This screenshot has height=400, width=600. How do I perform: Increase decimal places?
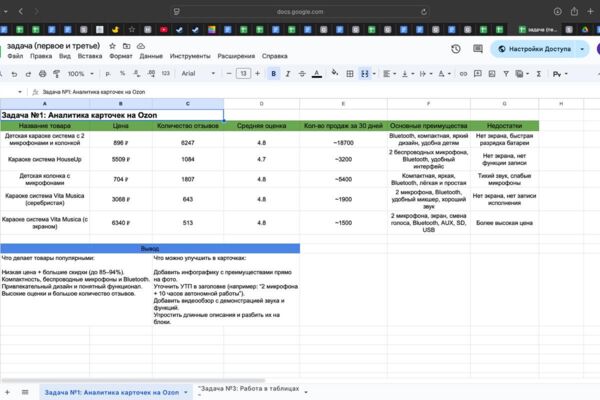[151, 73]
